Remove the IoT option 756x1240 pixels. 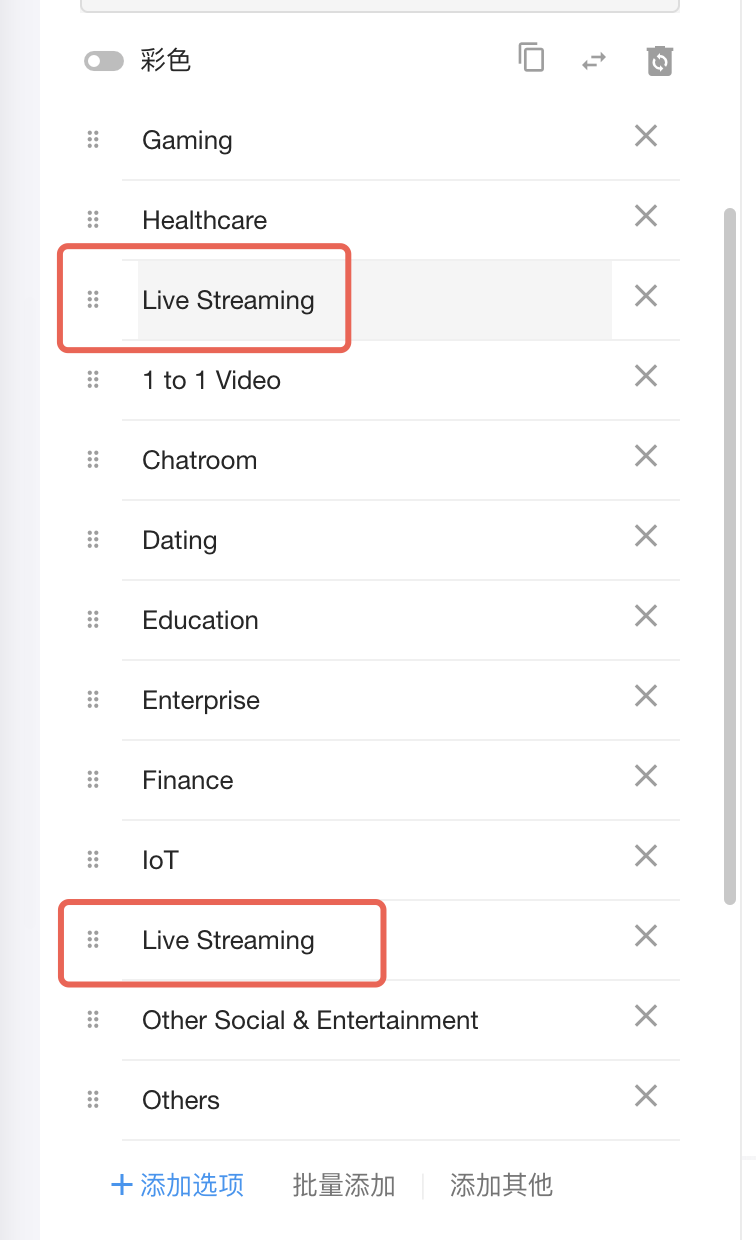pos(646,856)
